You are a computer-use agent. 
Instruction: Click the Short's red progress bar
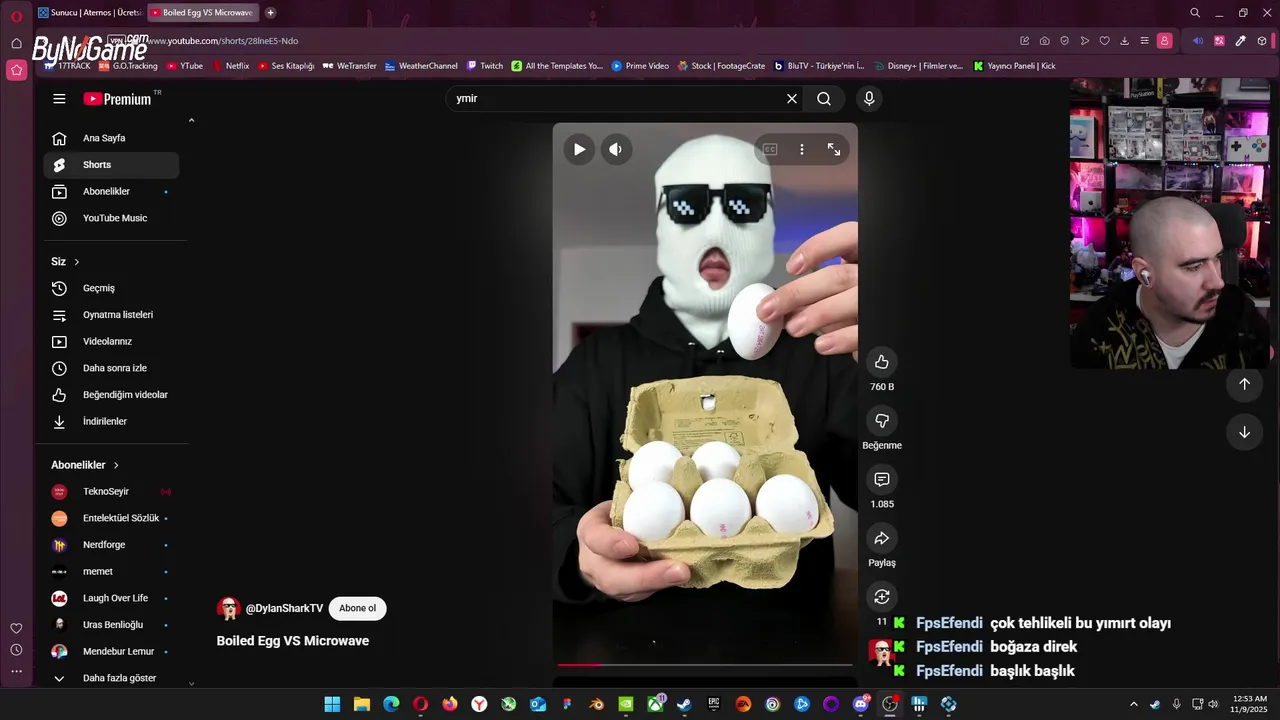[705, 664]
